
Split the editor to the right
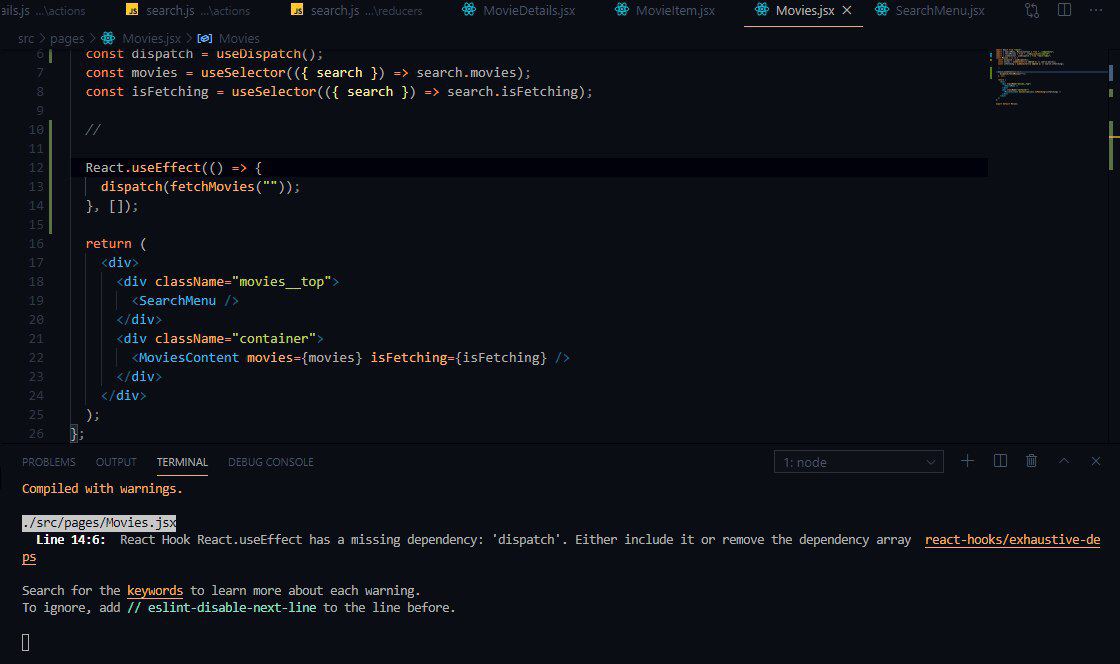click(x=1065, y=10)
